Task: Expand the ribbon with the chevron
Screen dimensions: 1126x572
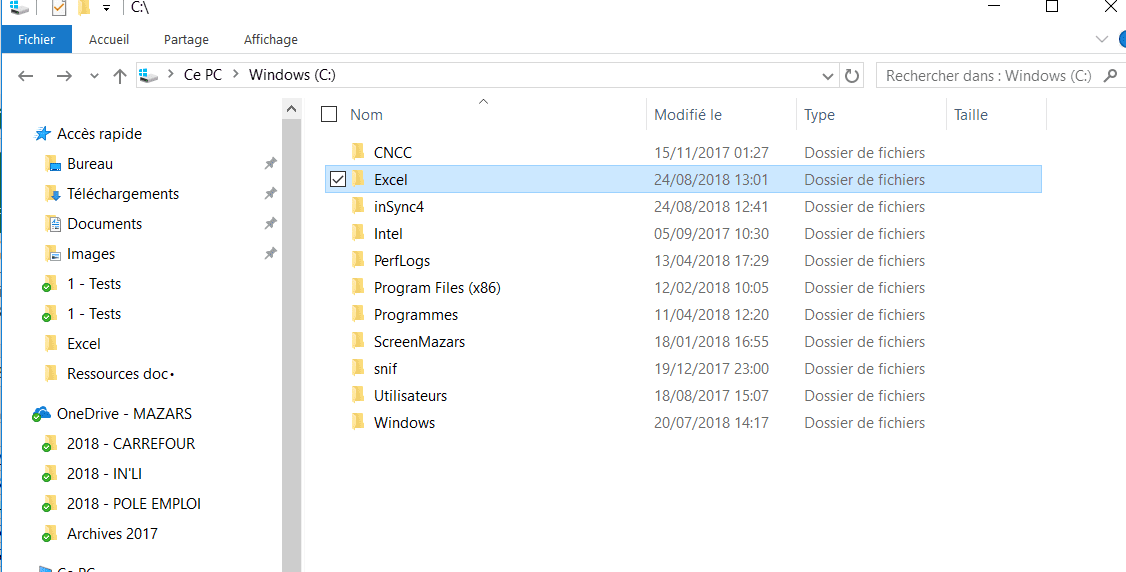Action: (x=1102, y=40)
